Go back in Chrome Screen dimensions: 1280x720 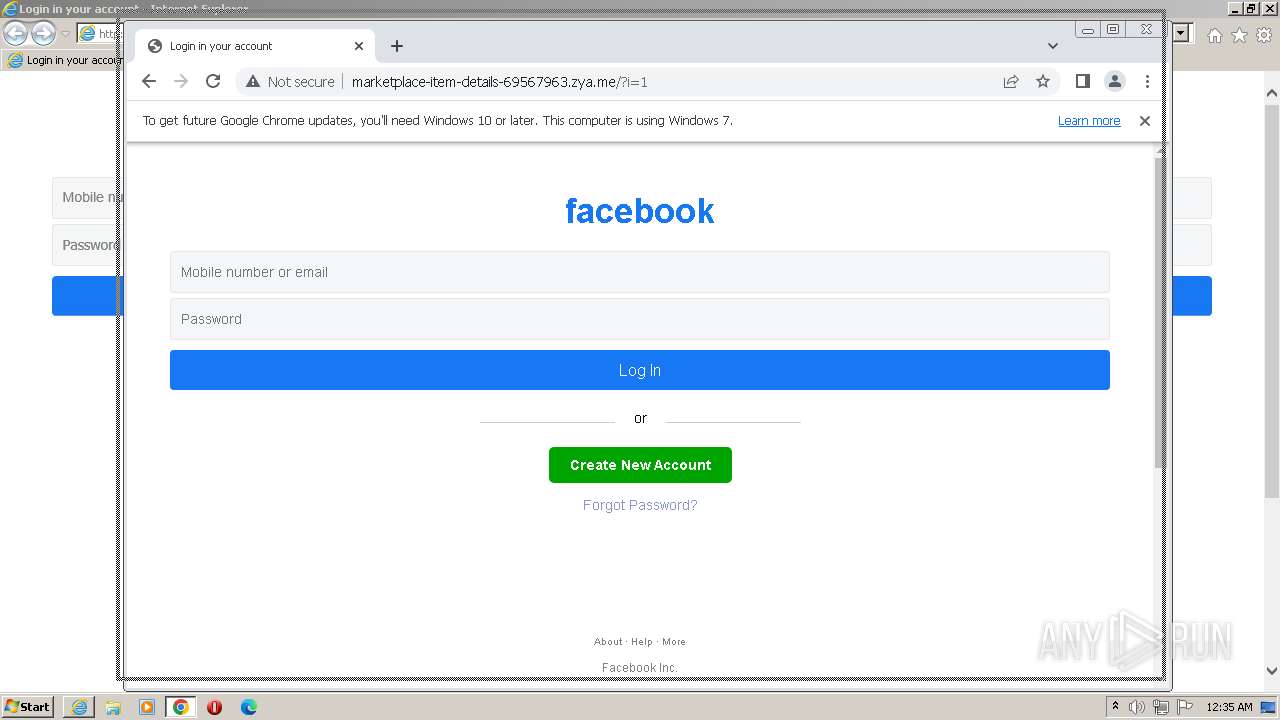(149, 82)
